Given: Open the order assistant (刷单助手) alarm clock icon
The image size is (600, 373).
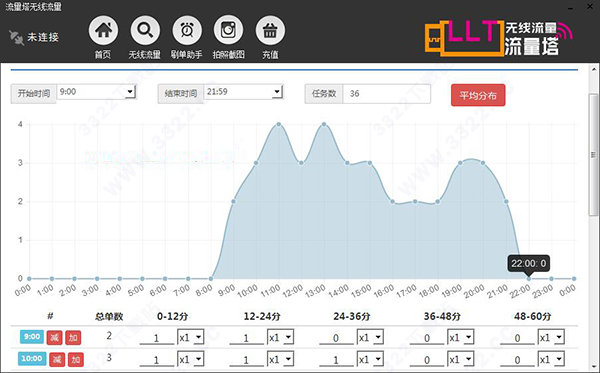Looking at the screenshot, I should pos(187,30).
